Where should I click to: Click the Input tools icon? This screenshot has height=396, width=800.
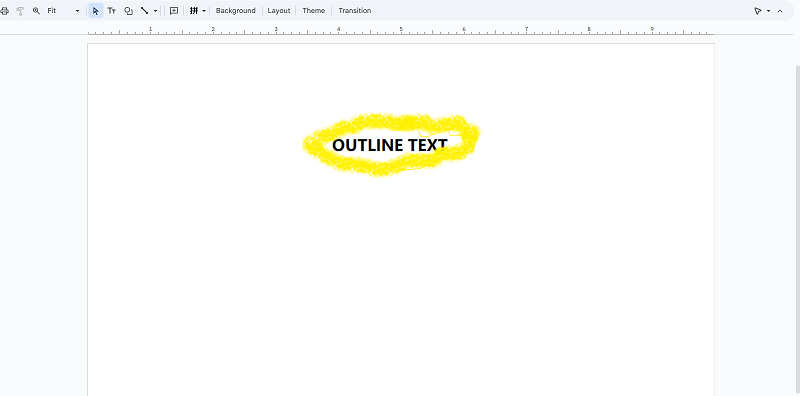click(x=194, y=11)
